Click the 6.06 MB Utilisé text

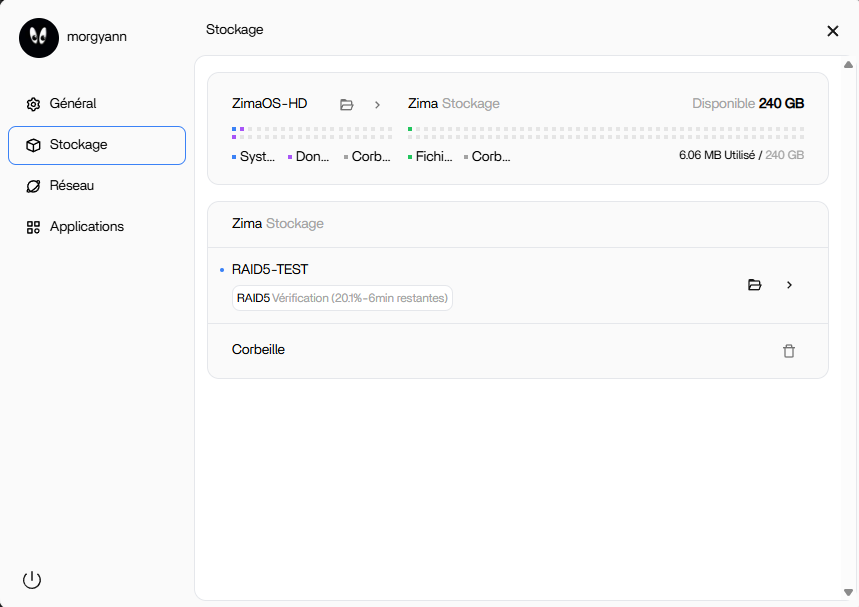(717, 156)
